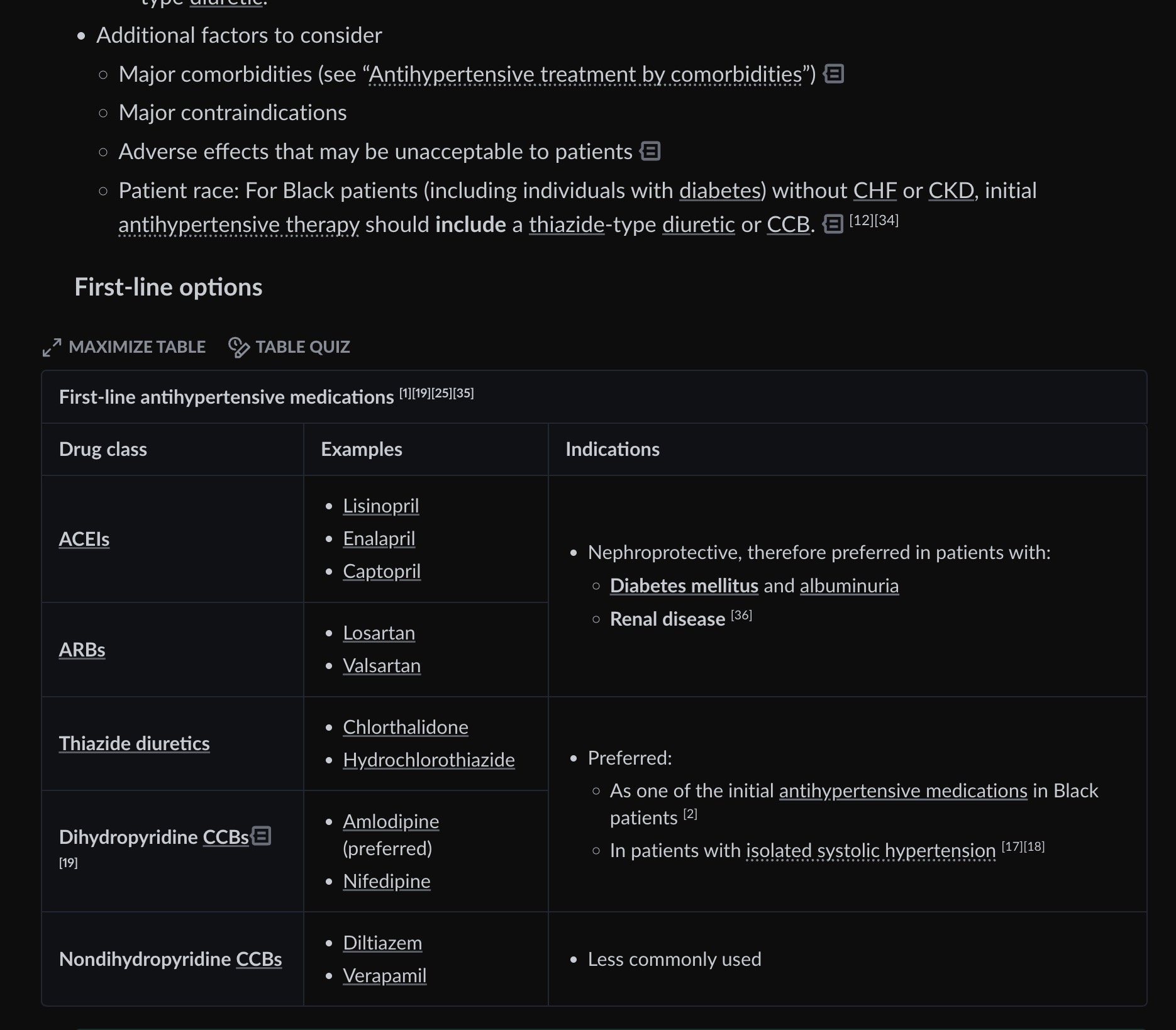1176x1030 pixels.
Task: Open note icon beside Major comorbidities line
Action: click(x=834, y=74)
